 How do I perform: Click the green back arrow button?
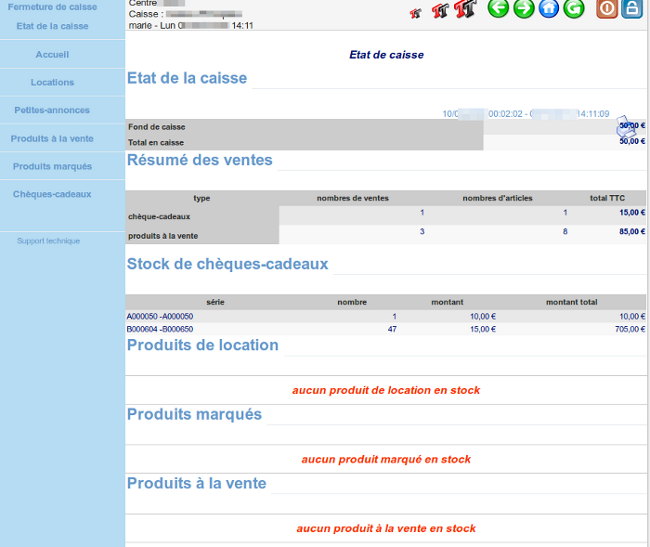coord(498,9)
